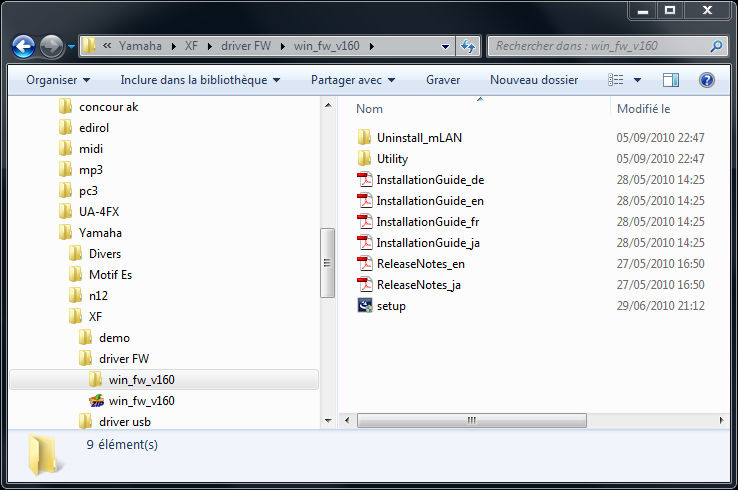The height and width of the screenshot is (490, 738).
Task: Maximize the Explorer window
Action: tap(670, 10)
